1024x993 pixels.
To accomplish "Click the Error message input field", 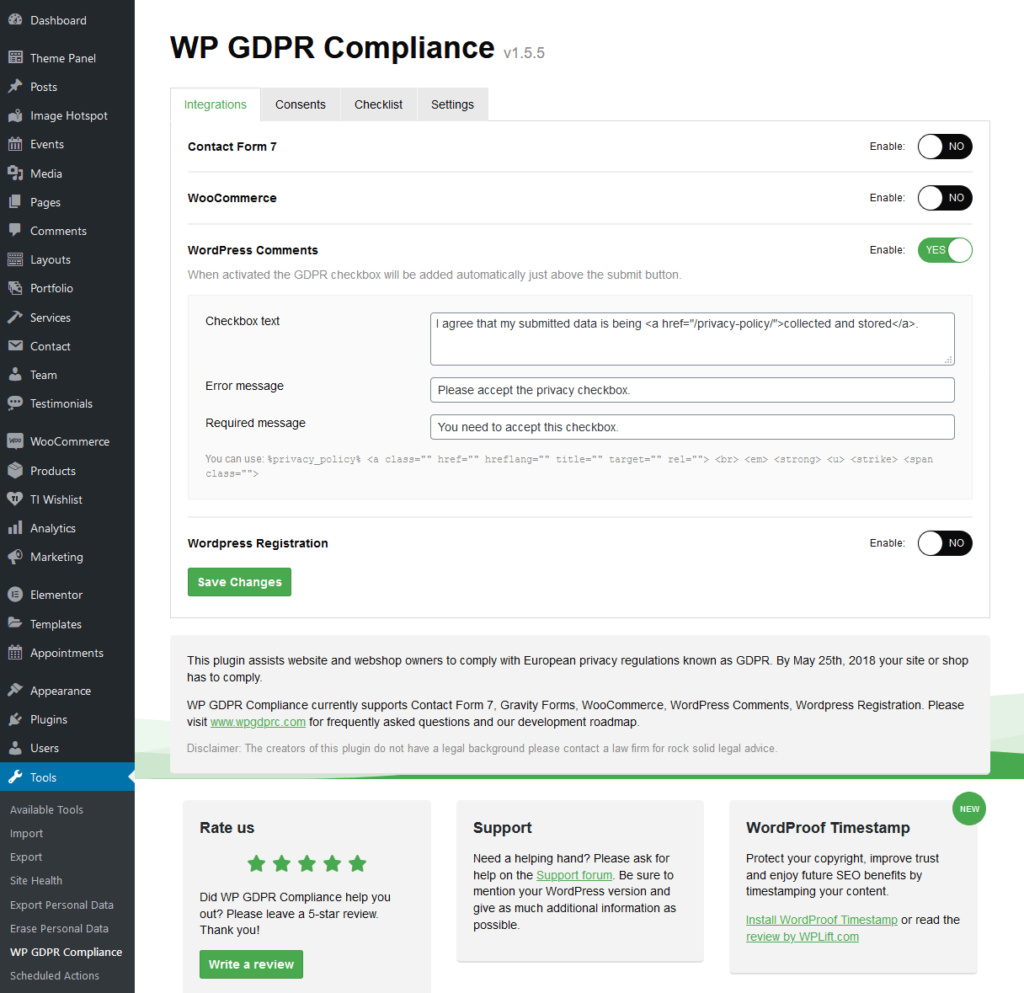I will pos(692,390).
